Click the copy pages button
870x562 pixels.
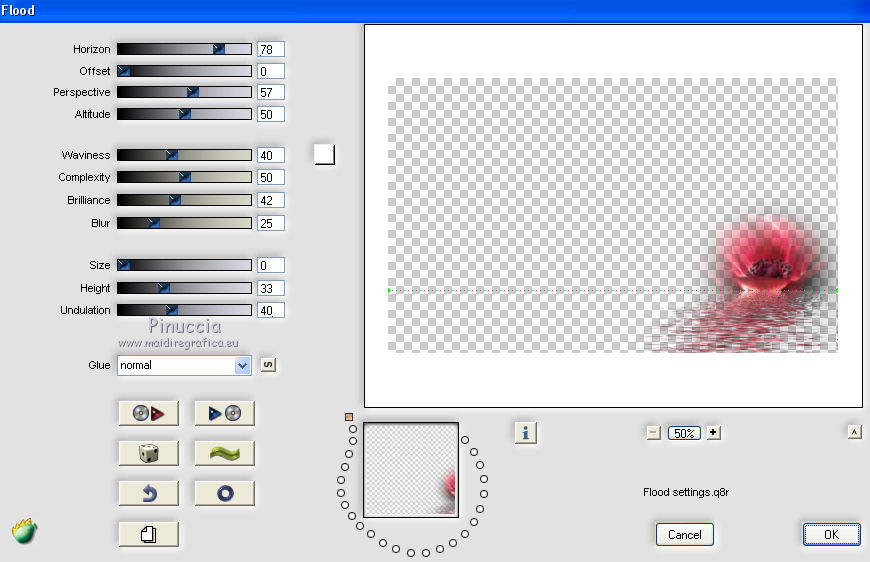[x=149, y=534]
